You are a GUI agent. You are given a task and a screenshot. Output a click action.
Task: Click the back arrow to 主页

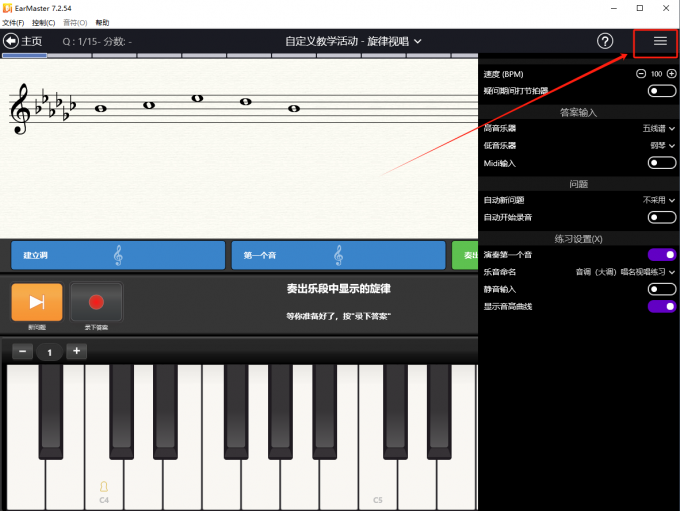[x=12, y=41]
